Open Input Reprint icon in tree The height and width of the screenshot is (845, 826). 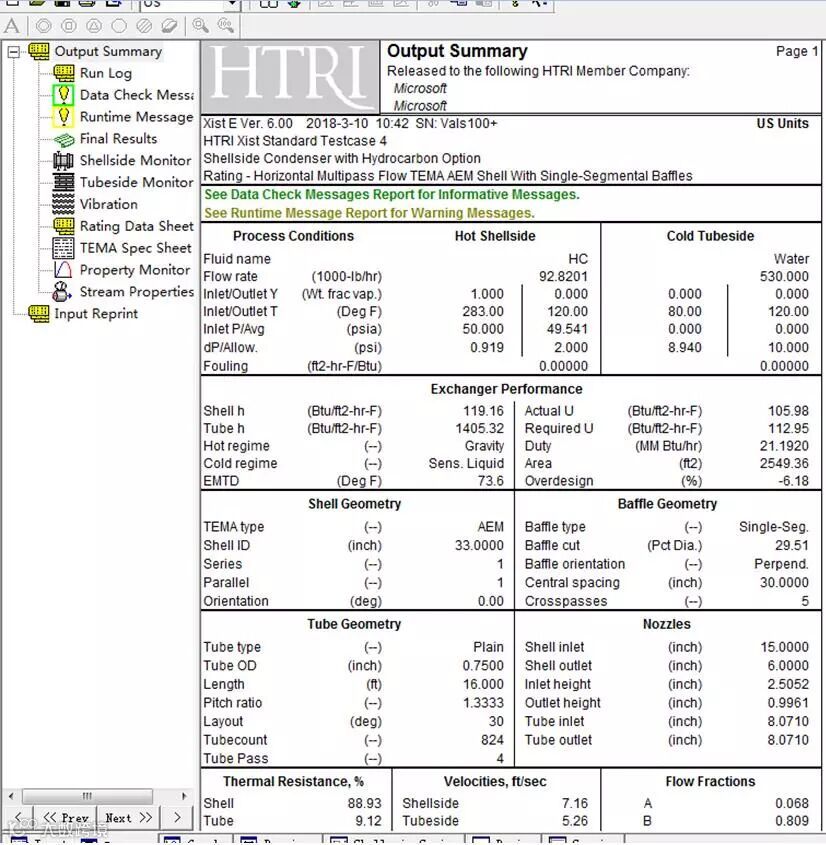39,314
